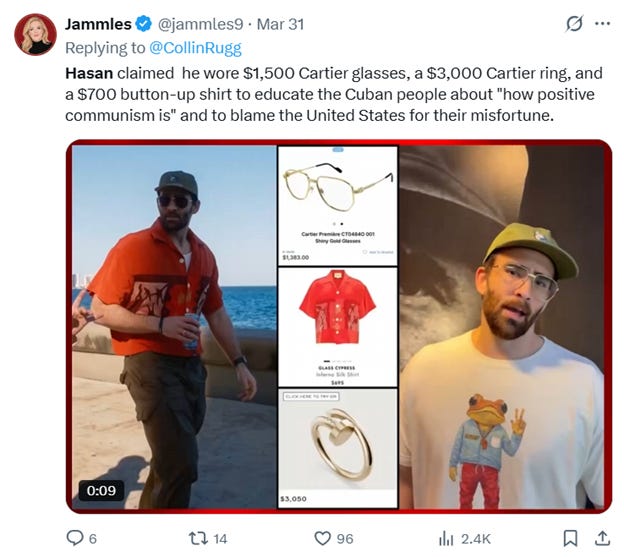The image size is (624, 557).
Task: Open Jammles profile avatar picture
Action: pyautogui.click(x=35, y=35)
